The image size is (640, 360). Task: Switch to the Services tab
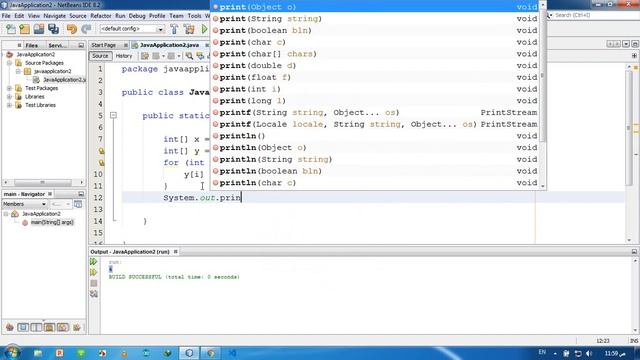pyautogui.click(x=57, y=45)
